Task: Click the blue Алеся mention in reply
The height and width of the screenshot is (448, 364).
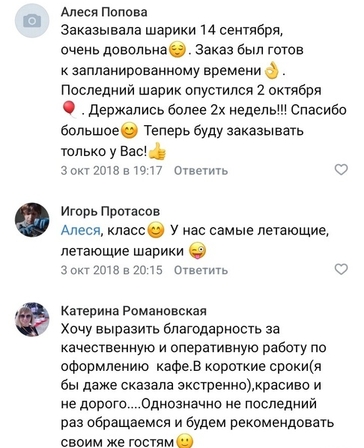Action: click(80, 230)
